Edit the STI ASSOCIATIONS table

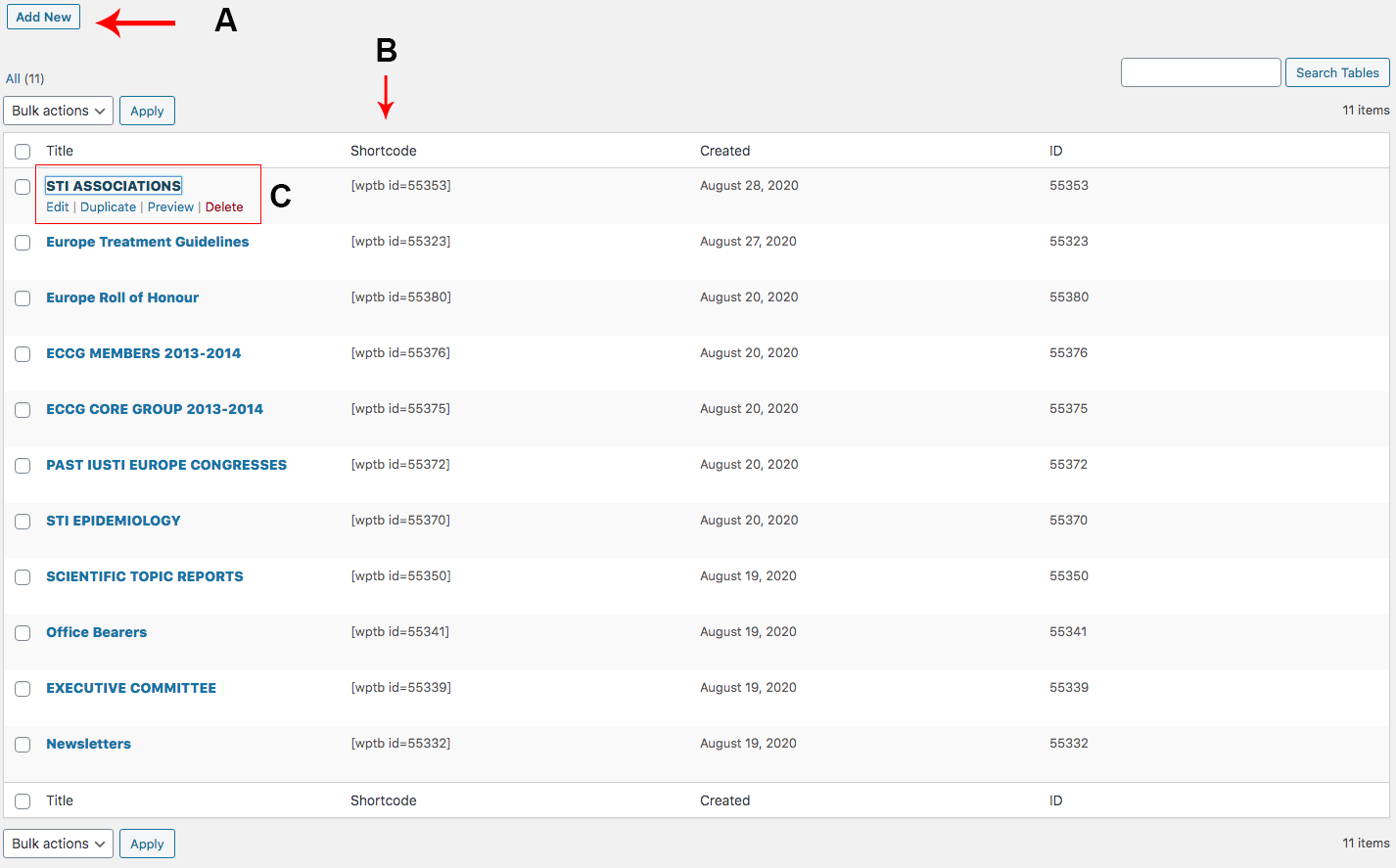pos(57,206)
